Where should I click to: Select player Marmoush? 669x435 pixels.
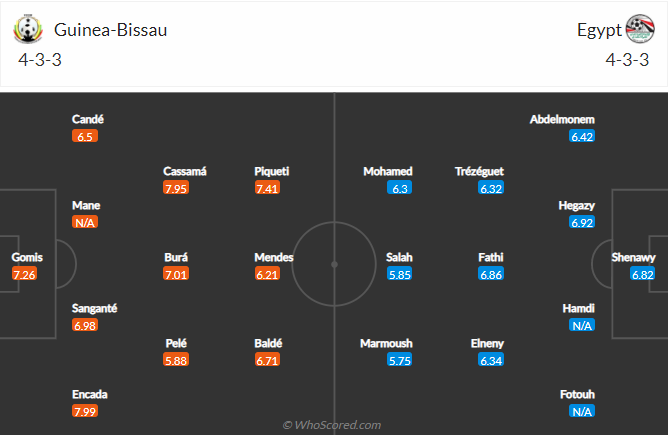click(386, 343)
